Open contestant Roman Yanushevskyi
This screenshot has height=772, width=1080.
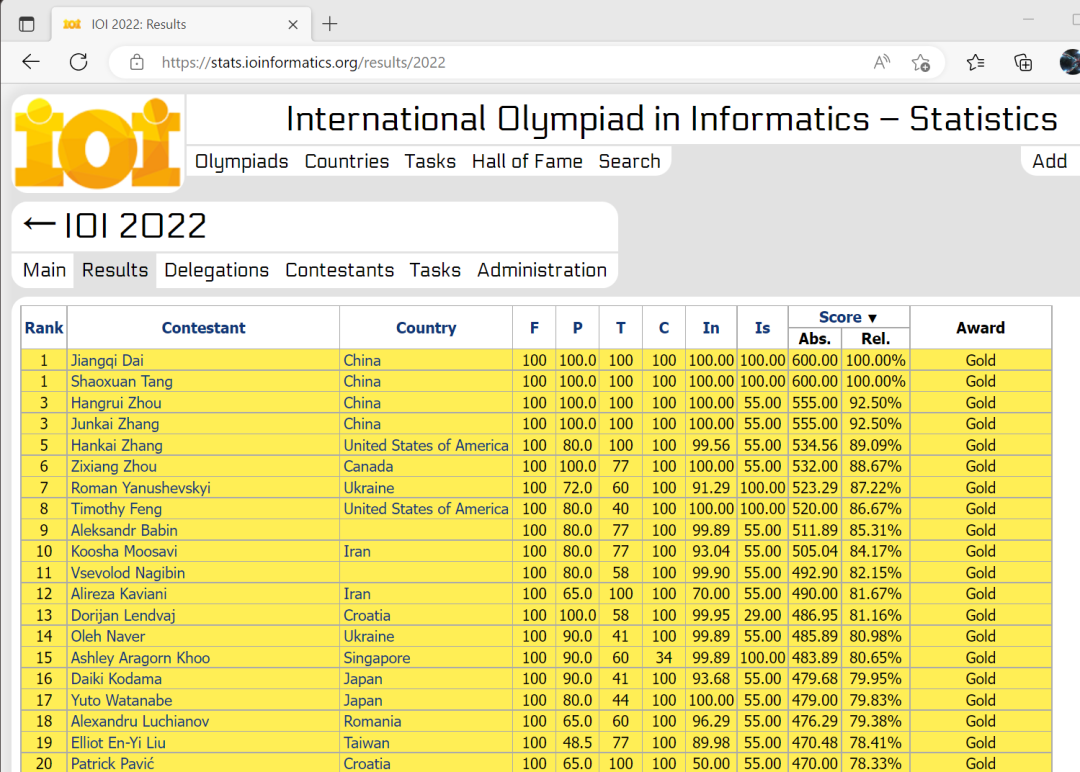click(141, 488)
